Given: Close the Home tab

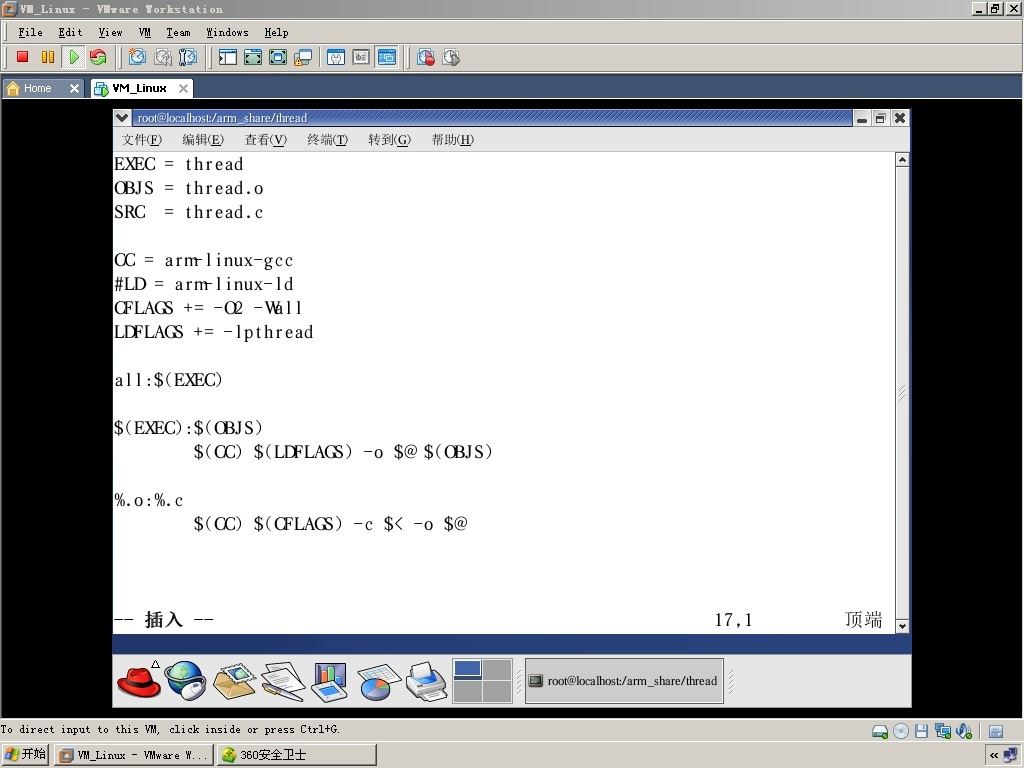Looking at the screenshot, I should pos(74,88).
